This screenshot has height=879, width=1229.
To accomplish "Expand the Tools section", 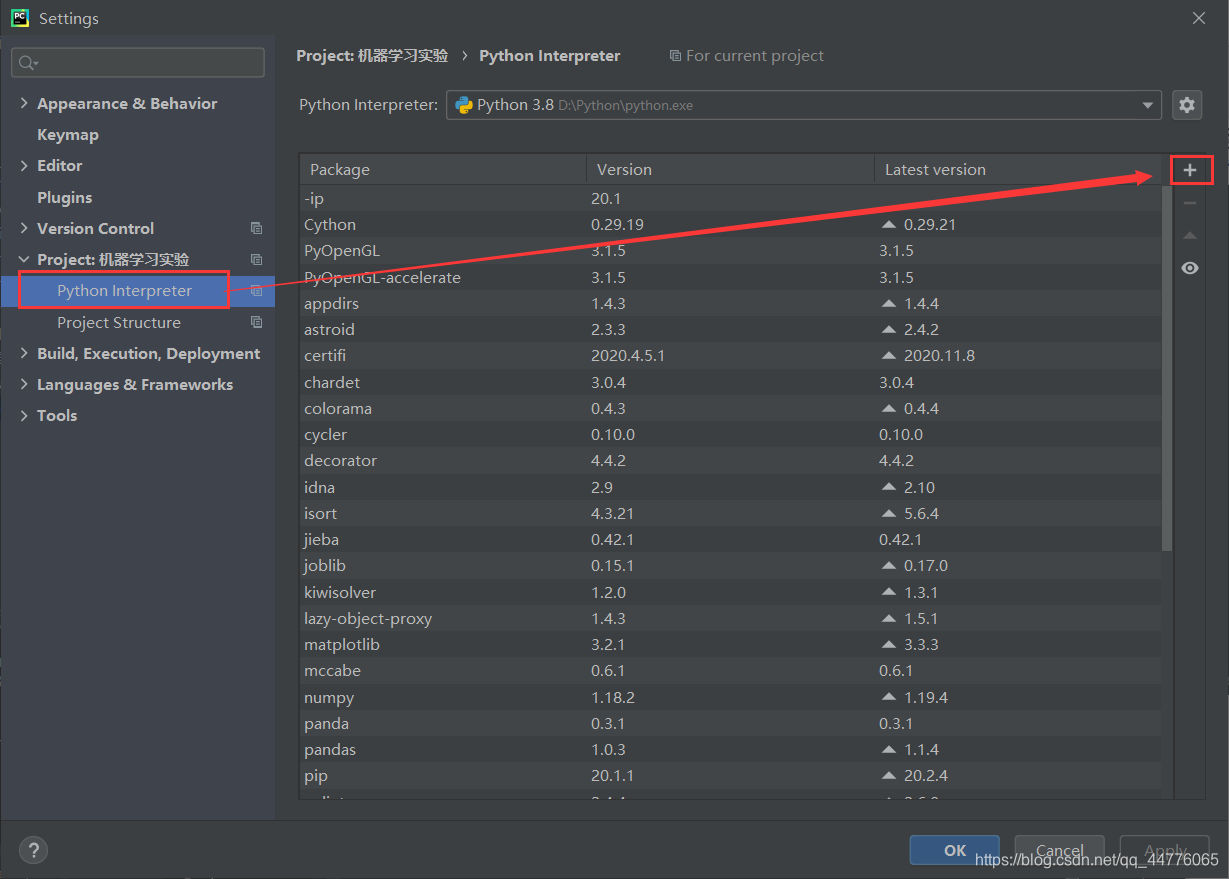I will click(24, 415).
